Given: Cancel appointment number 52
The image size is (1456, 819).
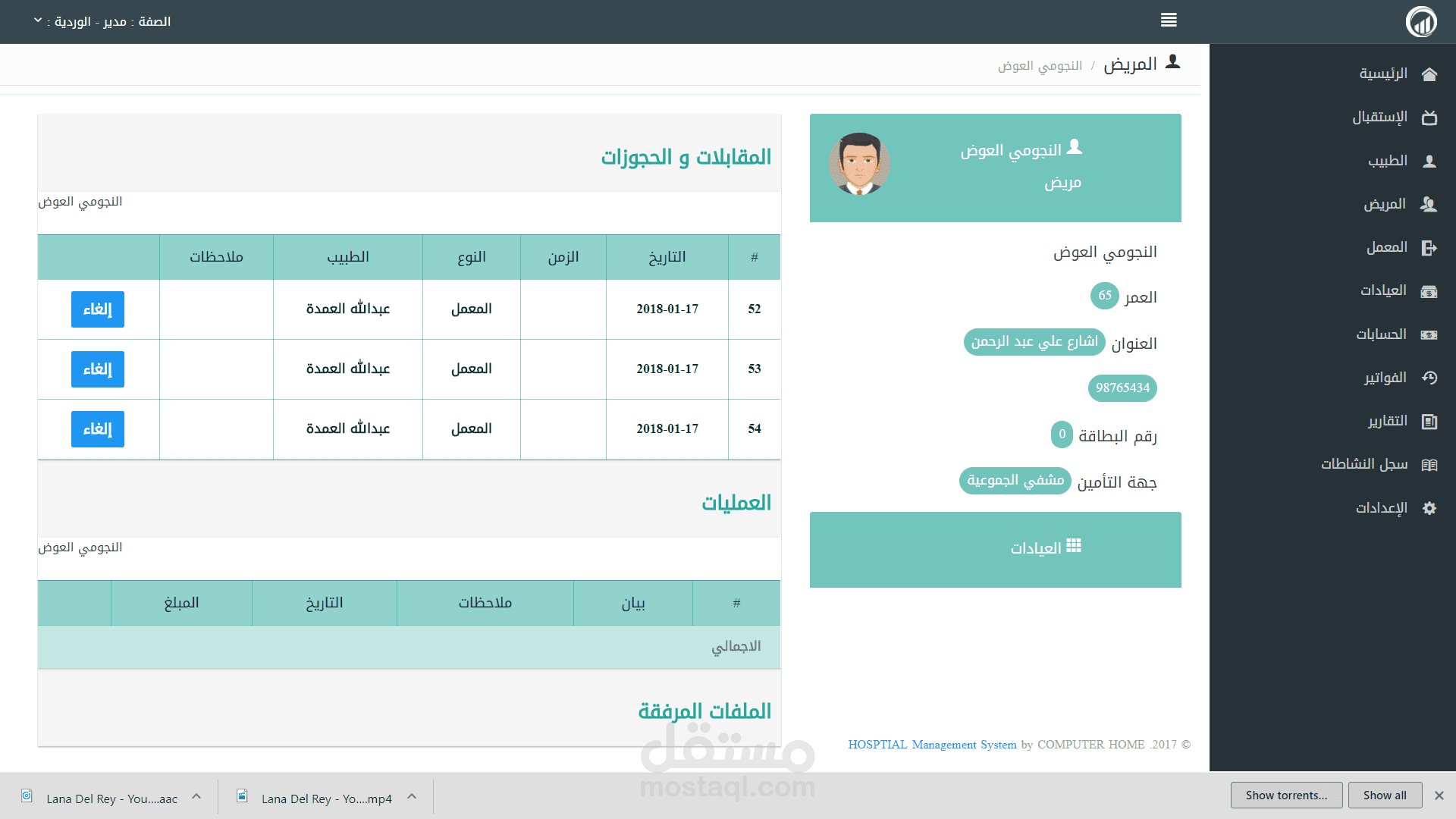Looking at the screenshot, I should pos(97,309).
